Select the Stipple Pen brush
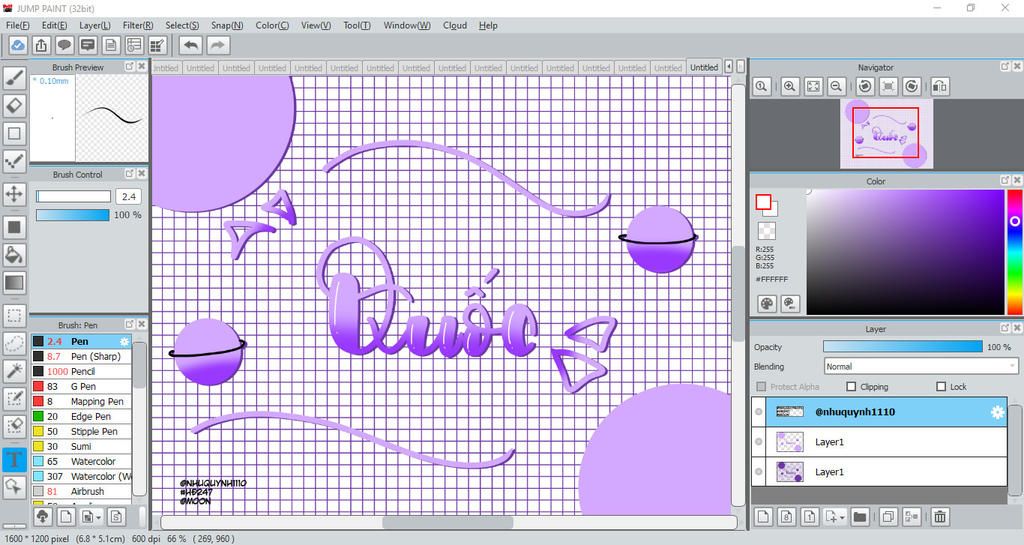 click(x=82, y=431)
